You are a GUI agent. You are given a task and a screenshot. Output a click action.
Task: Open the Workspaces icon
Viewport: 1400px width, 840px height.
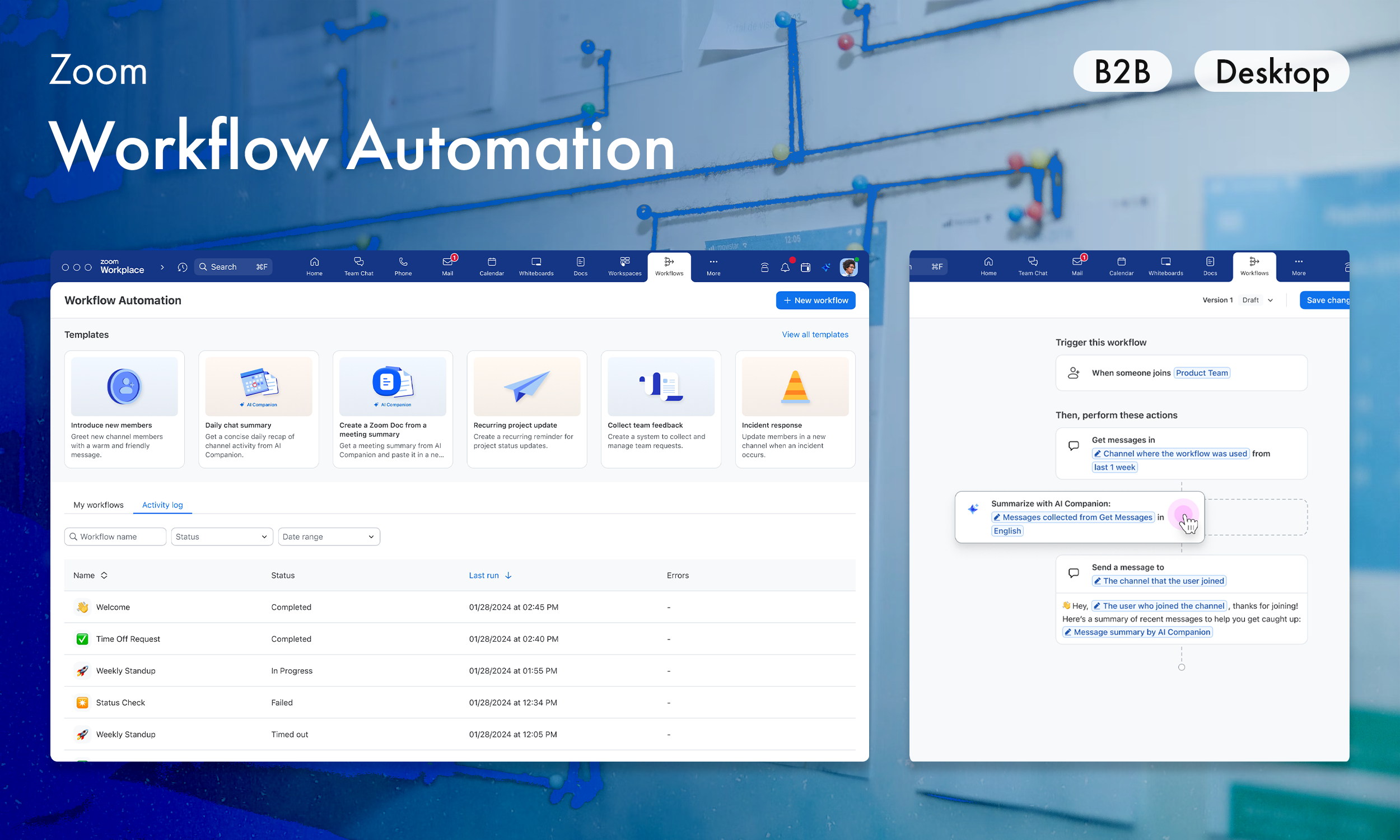click(x=625, y=262)
